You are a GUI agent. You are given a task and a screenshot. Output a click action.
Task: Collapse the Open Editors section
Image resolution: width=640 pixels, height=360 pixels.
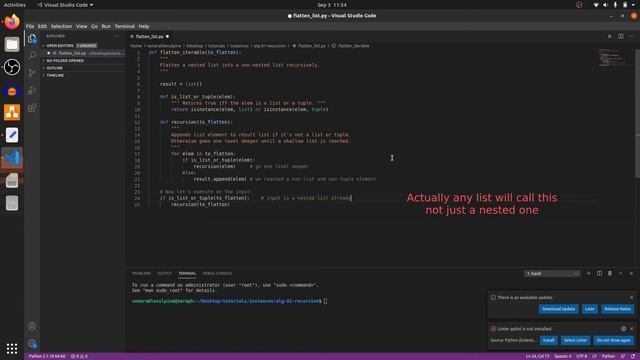(59, 46)
